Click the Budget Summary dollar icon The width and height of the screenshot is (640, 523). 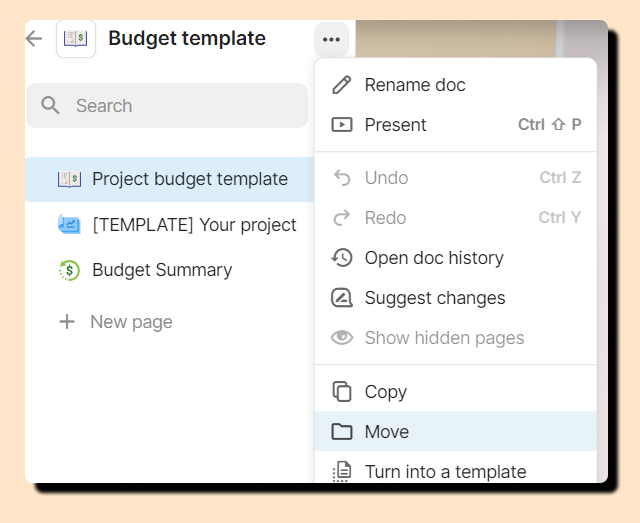[69, 270]
